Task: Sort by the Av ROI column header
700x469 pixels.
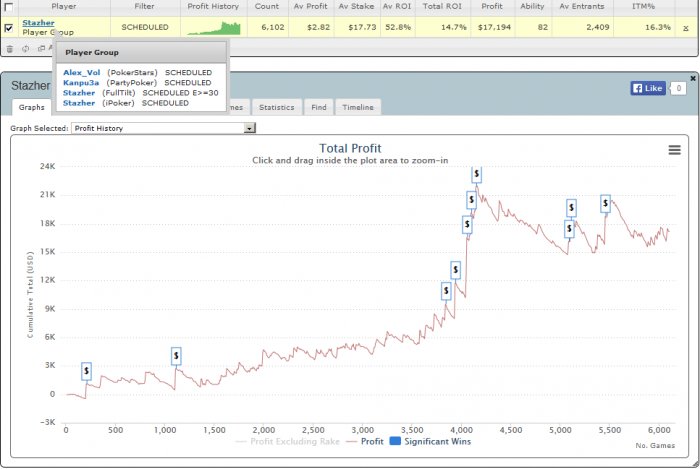Action: [x=397, y=6]
